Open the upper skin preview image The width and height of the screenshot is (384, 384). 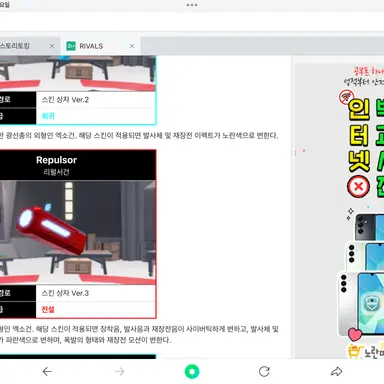pyautogui.click(x=77, y=73)
